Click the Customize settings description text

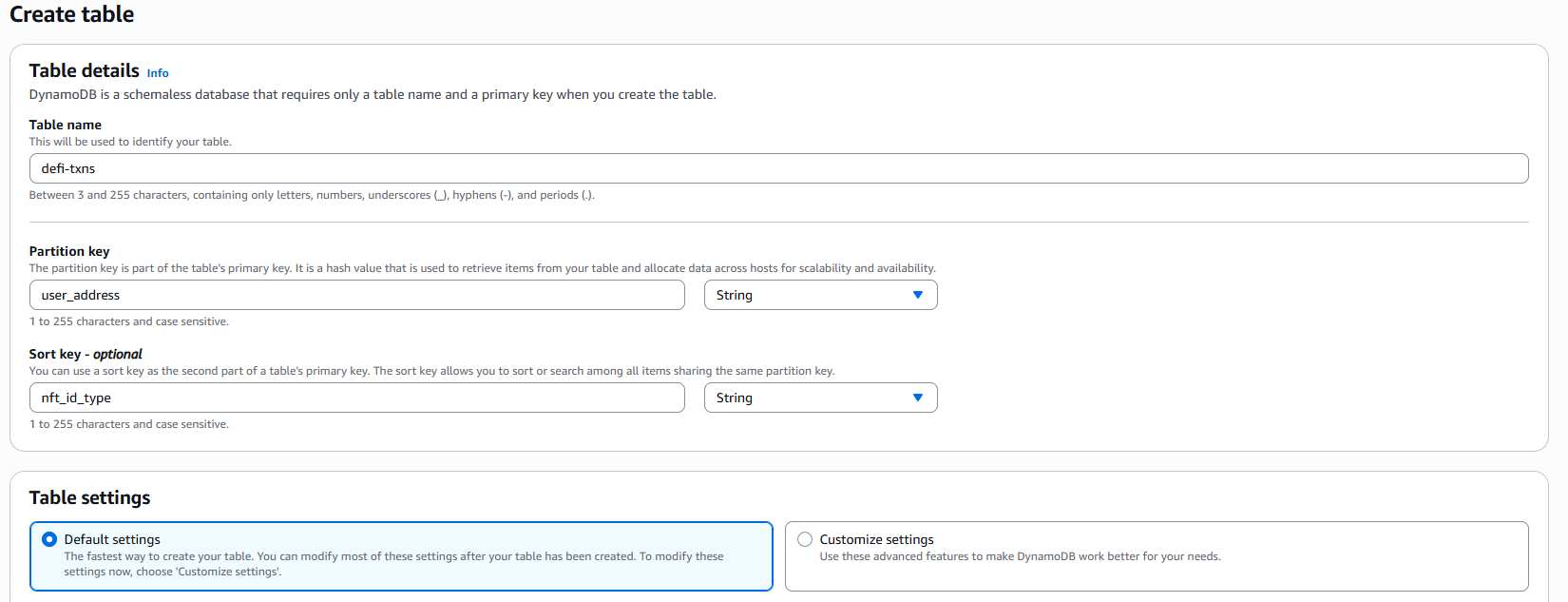1020,556
